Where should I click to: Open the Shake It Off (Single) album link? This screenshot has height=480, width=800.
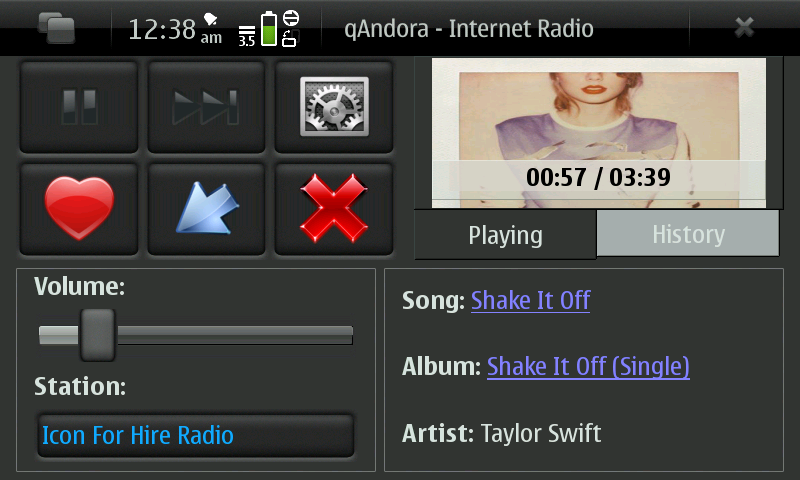click(588, 367)
